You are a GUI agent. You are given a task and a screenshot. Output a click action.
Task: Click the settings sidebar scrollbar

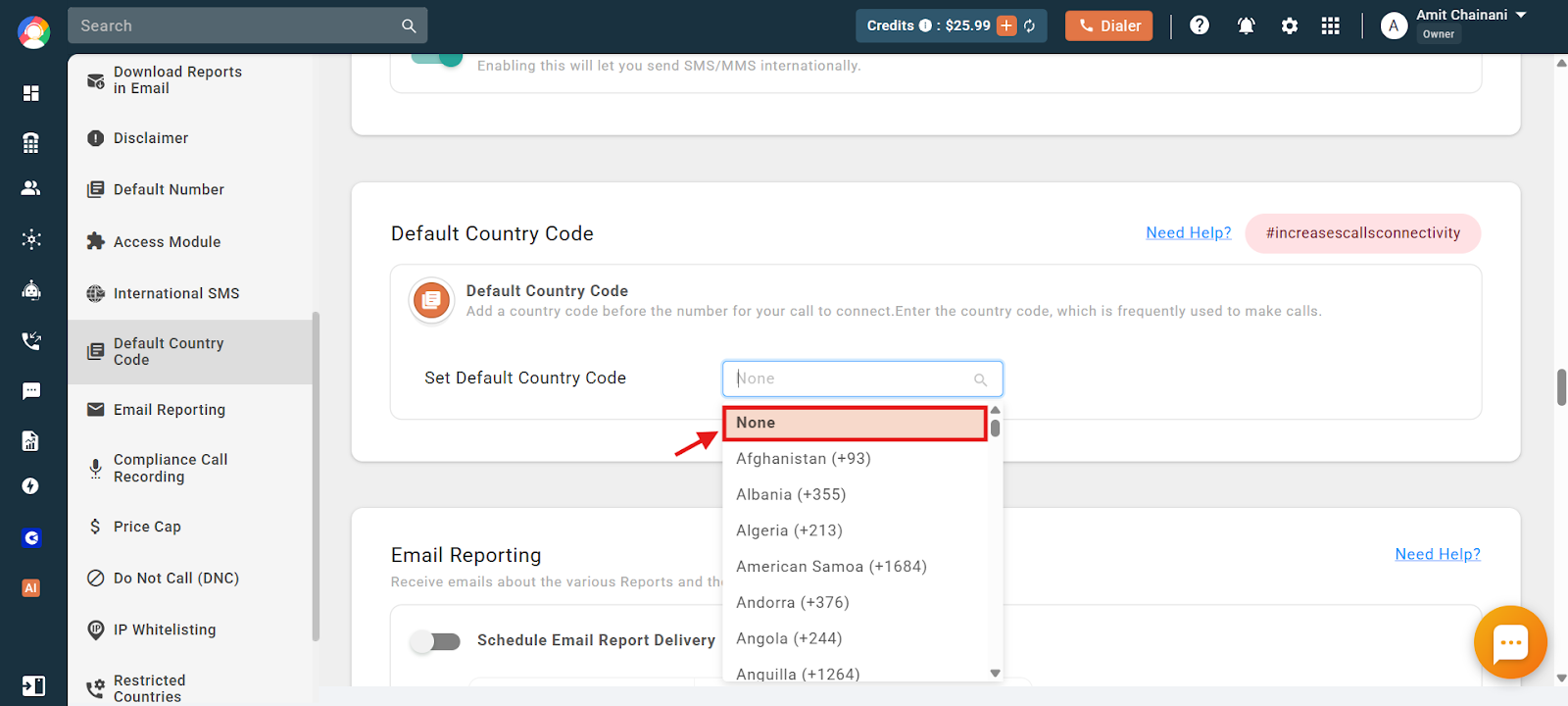pyautogui.click(x=316, y=477)
